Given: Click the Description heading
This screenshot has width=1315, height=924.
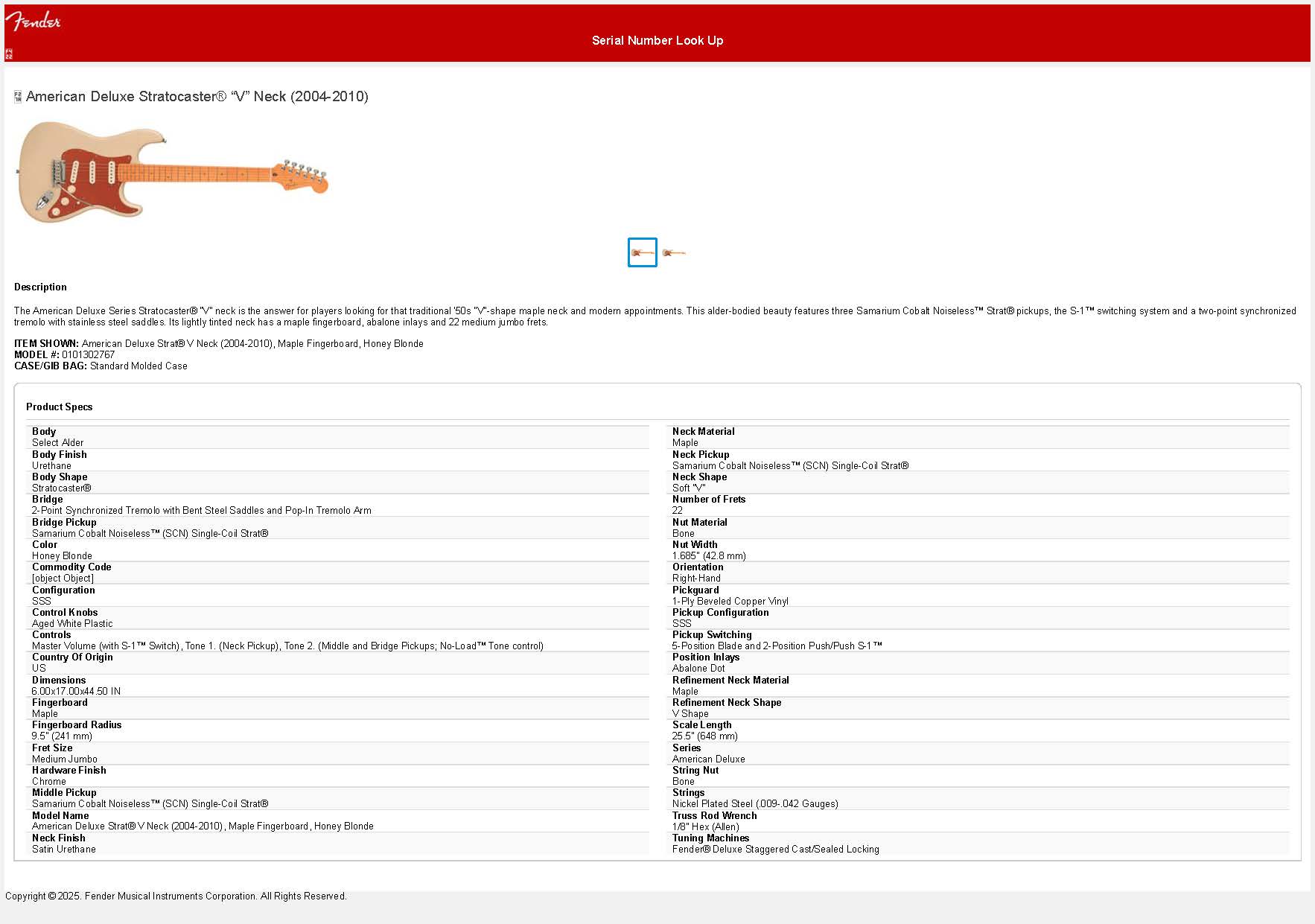Looking at the screenshot, I should (x=40, y=287).
